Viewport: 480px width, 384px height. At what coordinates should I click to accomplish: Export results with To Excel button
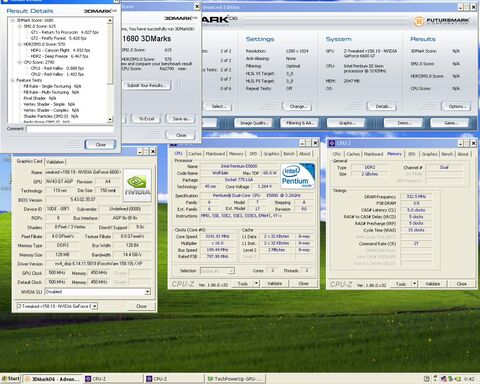146,119
